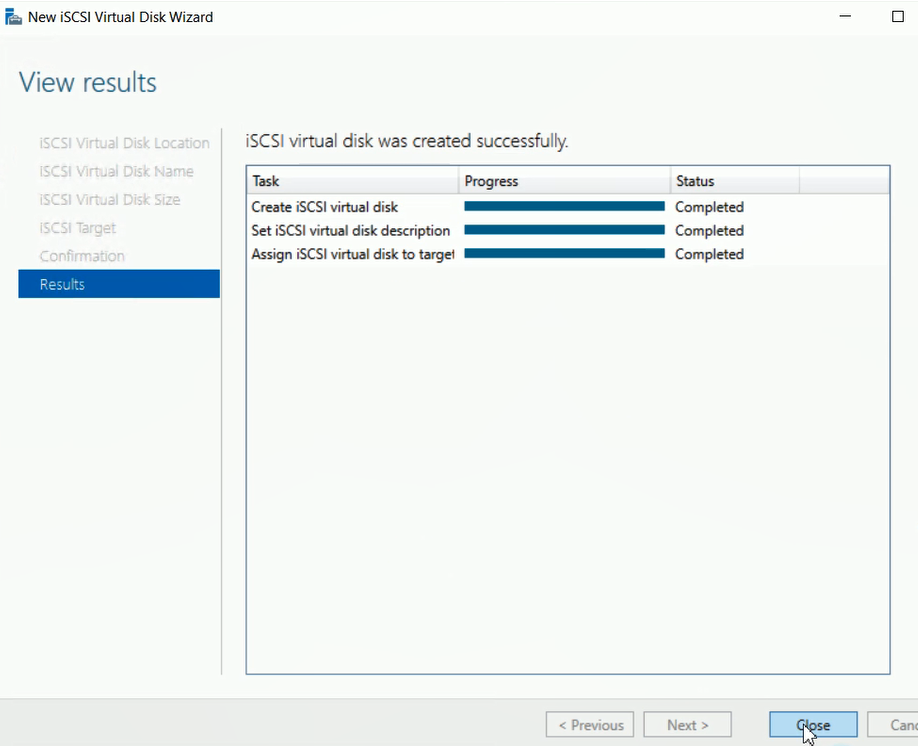Click the Confirmation step in sidebar
Screen dimensions: 918x746
coord(82,256)
